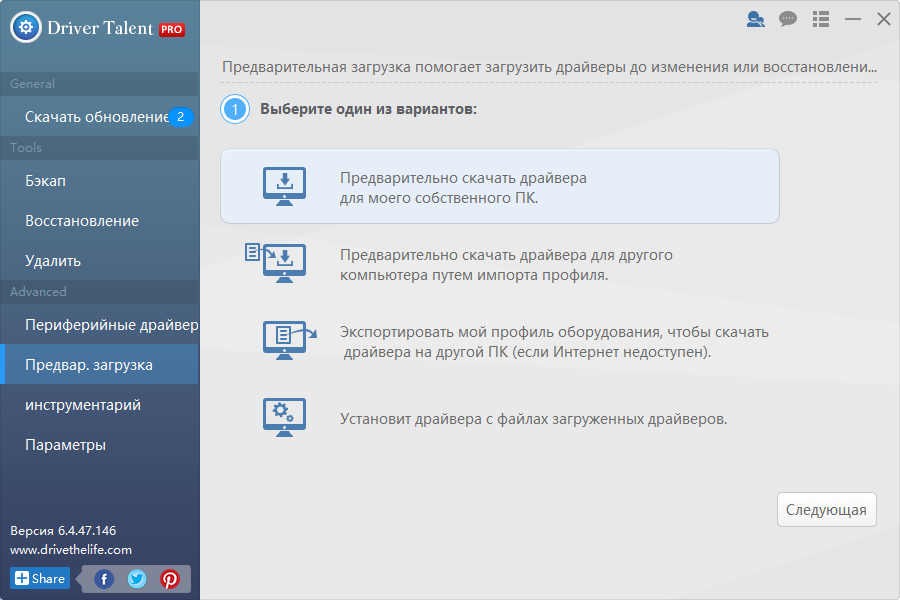The height and width of the screenshot is (600, 900).
Task: Open Скачать обновление section
Action: pos(99,117)
